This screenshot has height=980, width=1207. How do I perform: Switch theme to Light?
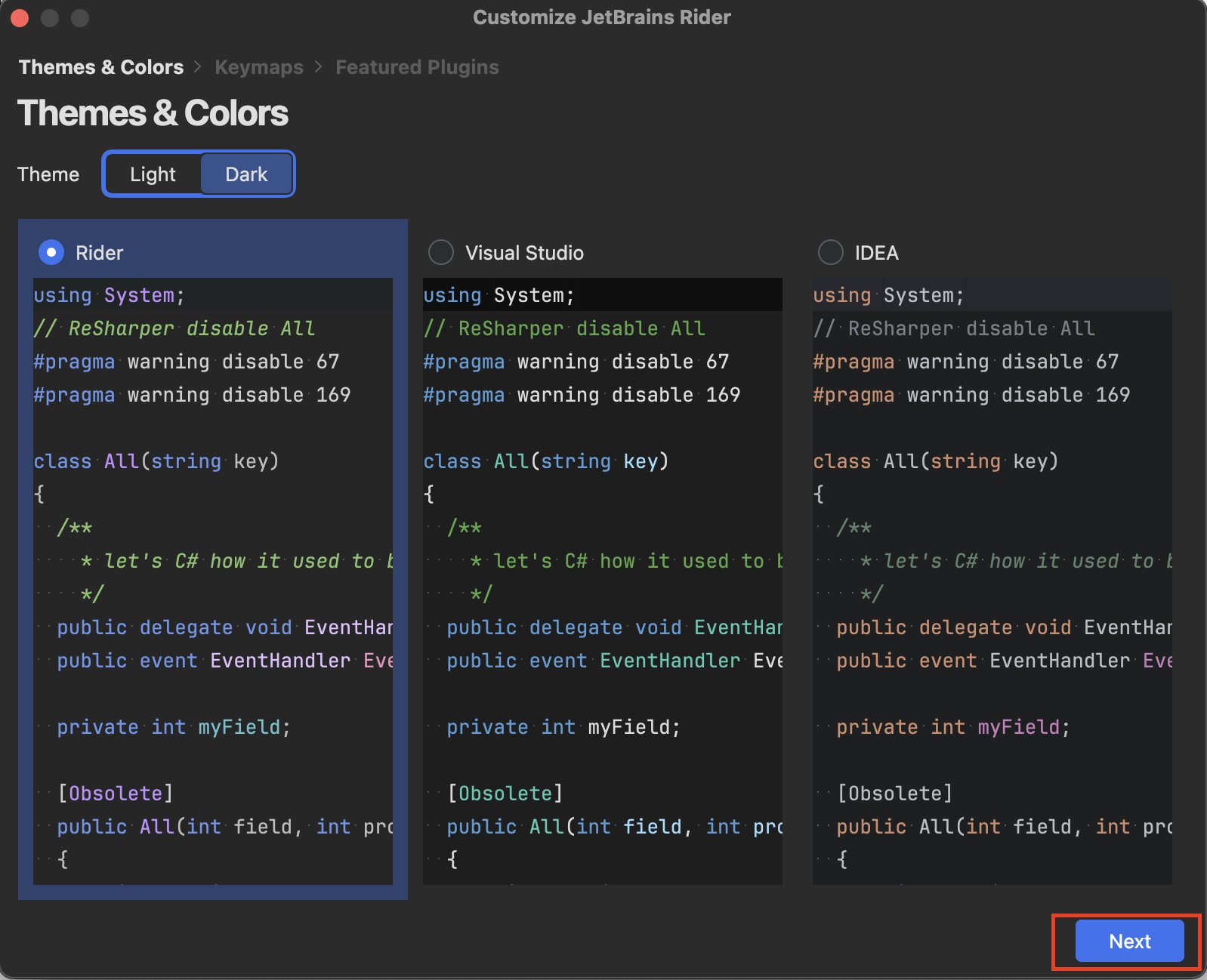click(153, 174)
